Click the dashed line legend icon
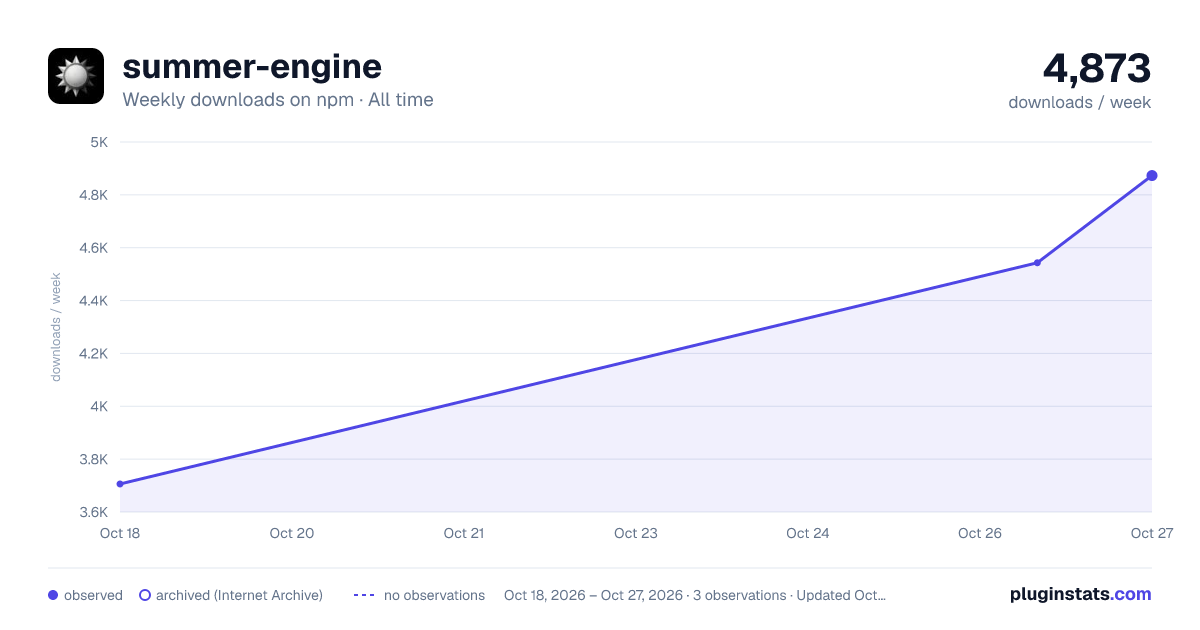This screenshot has height=630, width=1200. point(364,595)
